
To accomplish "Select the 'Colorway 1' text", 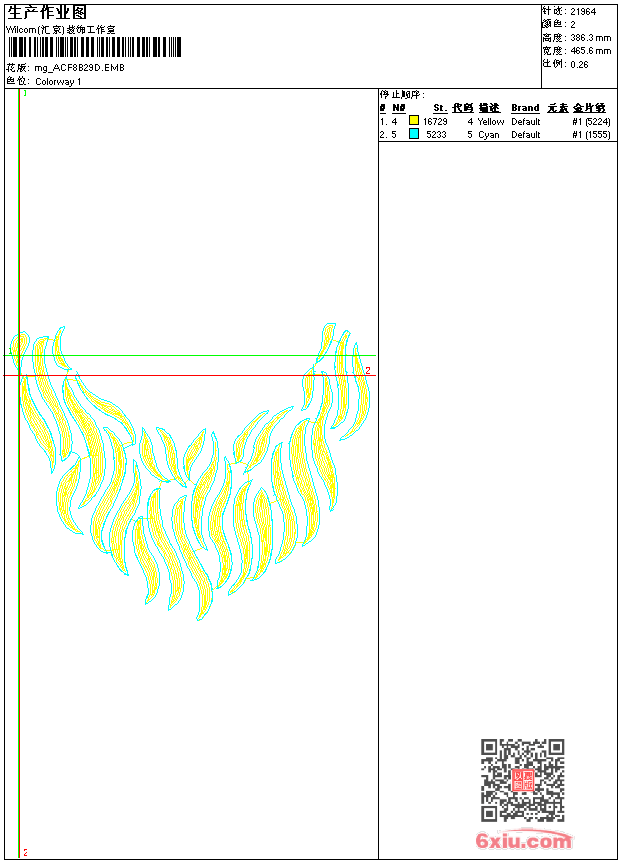I will point(58,82).
